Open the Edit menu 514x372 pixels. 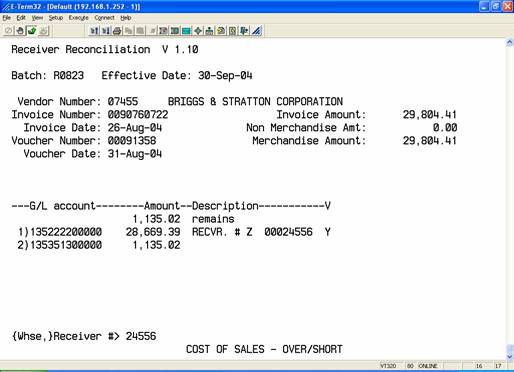(21, 18)
